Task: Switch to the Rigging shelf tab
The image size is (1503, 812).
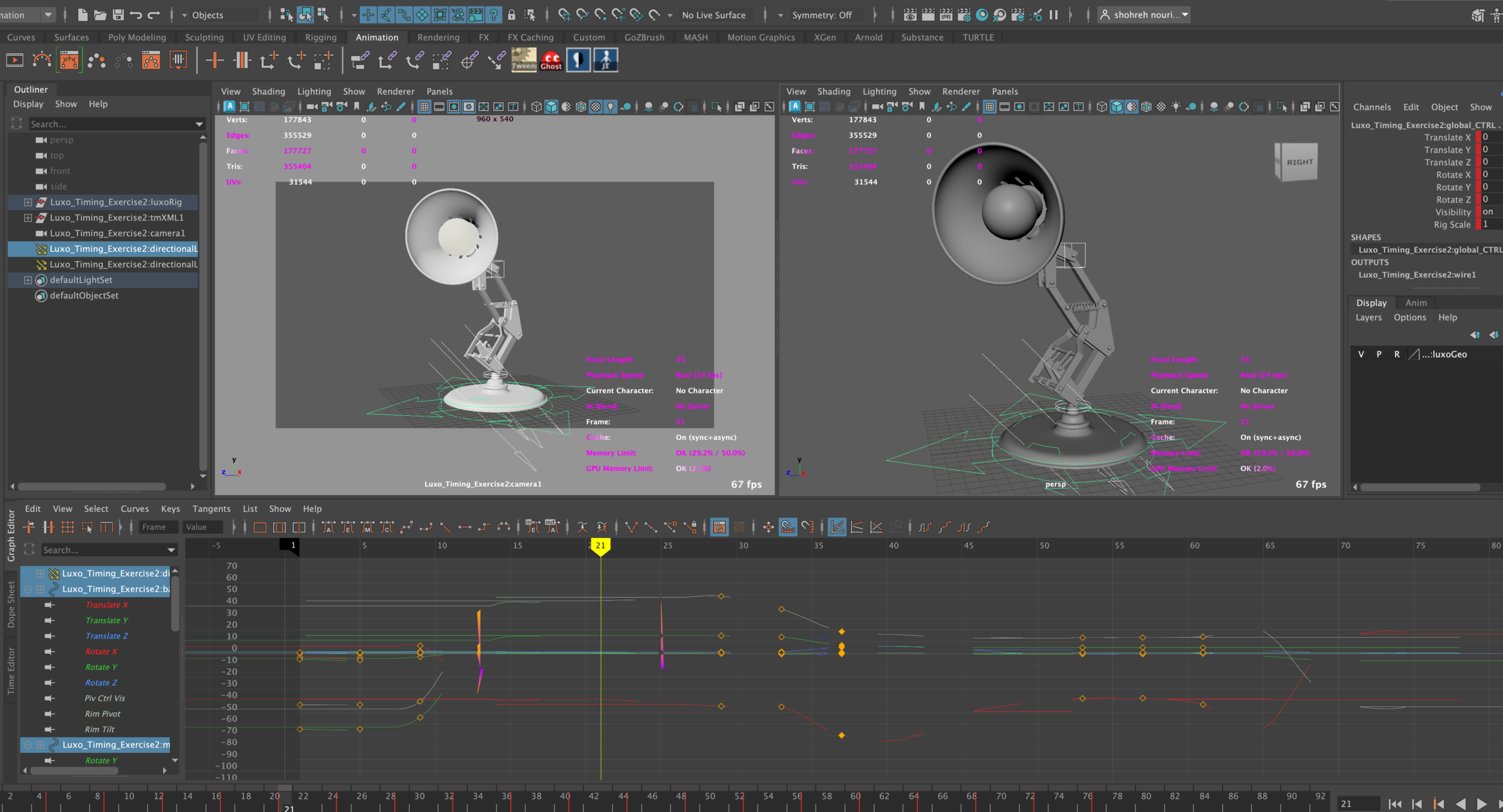Action: [321, 37]
